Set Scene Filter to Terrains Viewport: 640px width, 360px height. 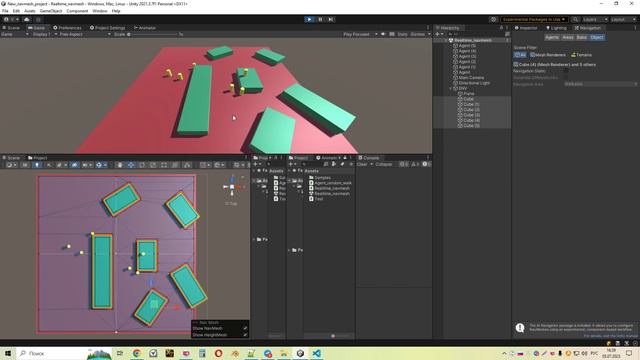point(581,55)
